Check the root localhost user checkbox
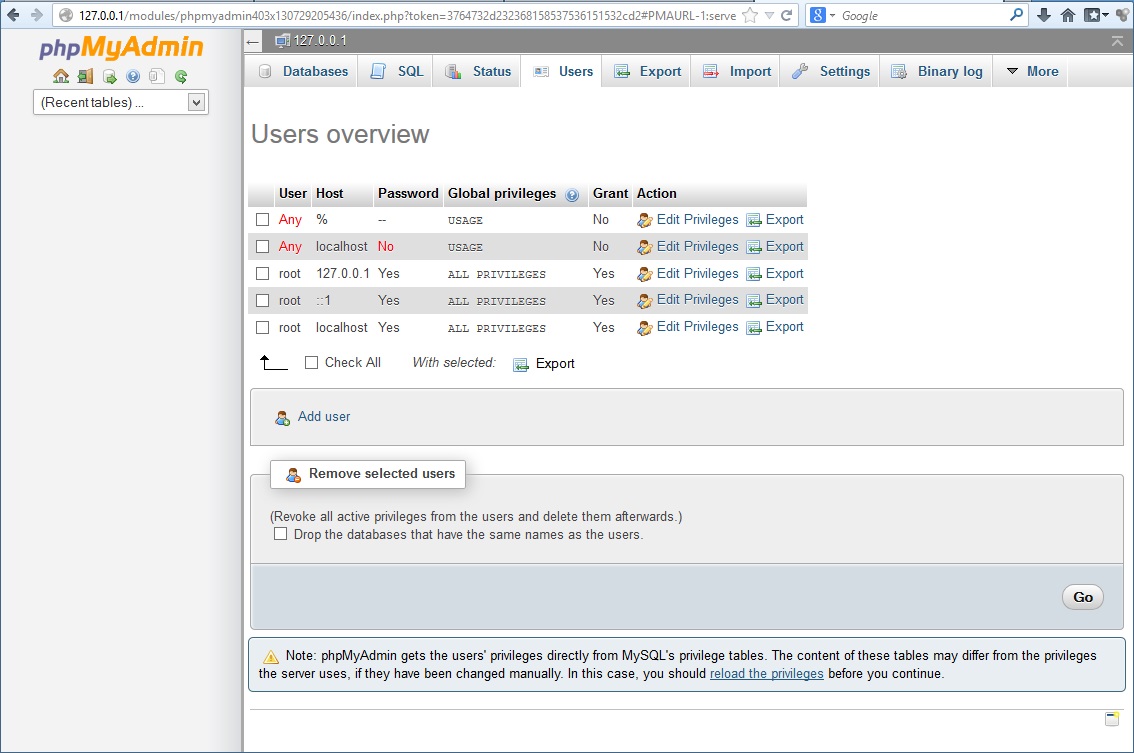The width and height of the screenshot is (1134, 753). pyautogui.click(x=263, y=328)
